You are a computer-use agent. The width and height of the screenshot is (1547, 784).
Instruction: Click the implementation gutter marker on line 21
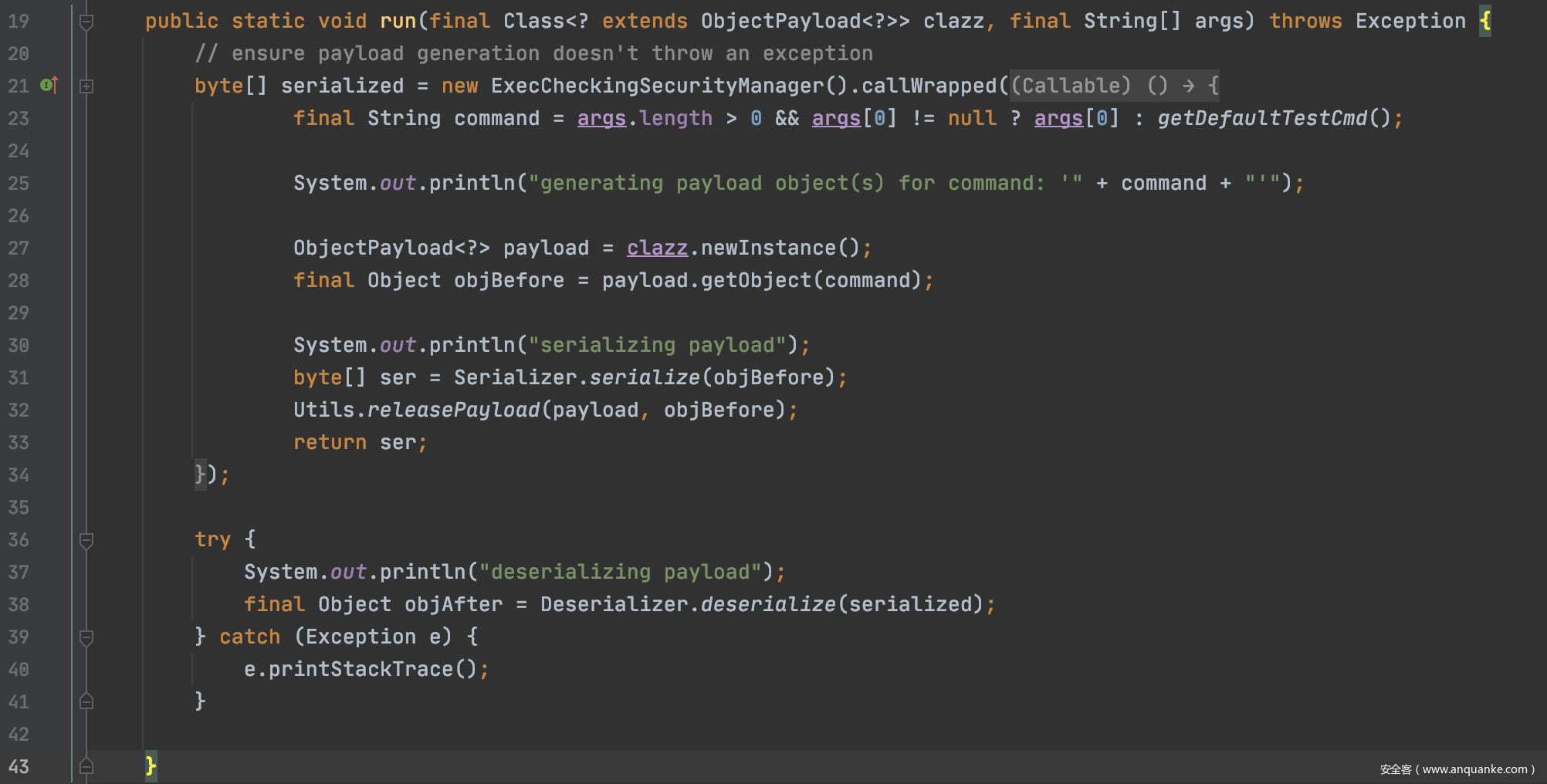[x=49, y=85]
